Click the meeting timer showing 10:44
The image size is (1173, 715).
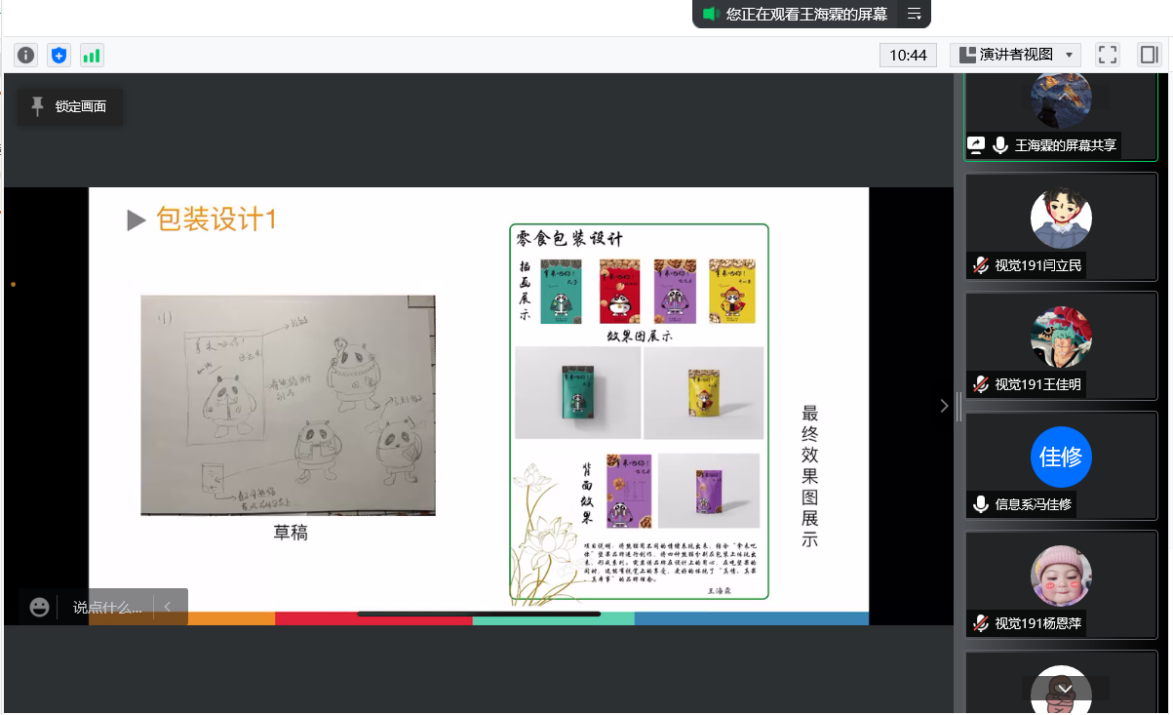coord(908,55)
